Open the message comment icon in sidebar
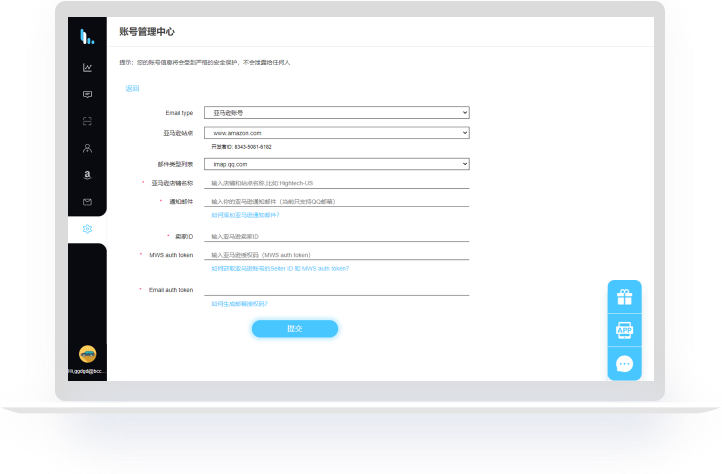 tap(87, 94)
